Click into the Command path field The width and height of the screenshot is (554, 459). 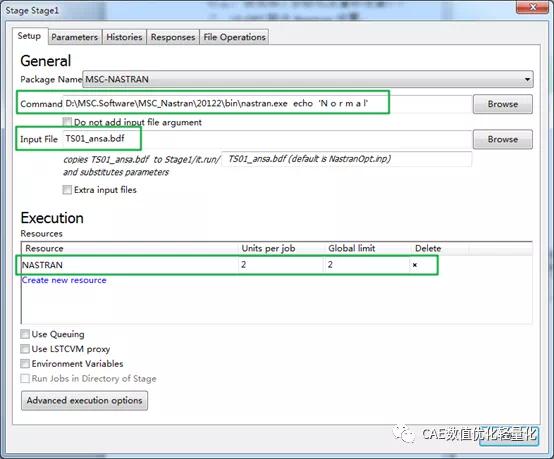tap(267, 104)
